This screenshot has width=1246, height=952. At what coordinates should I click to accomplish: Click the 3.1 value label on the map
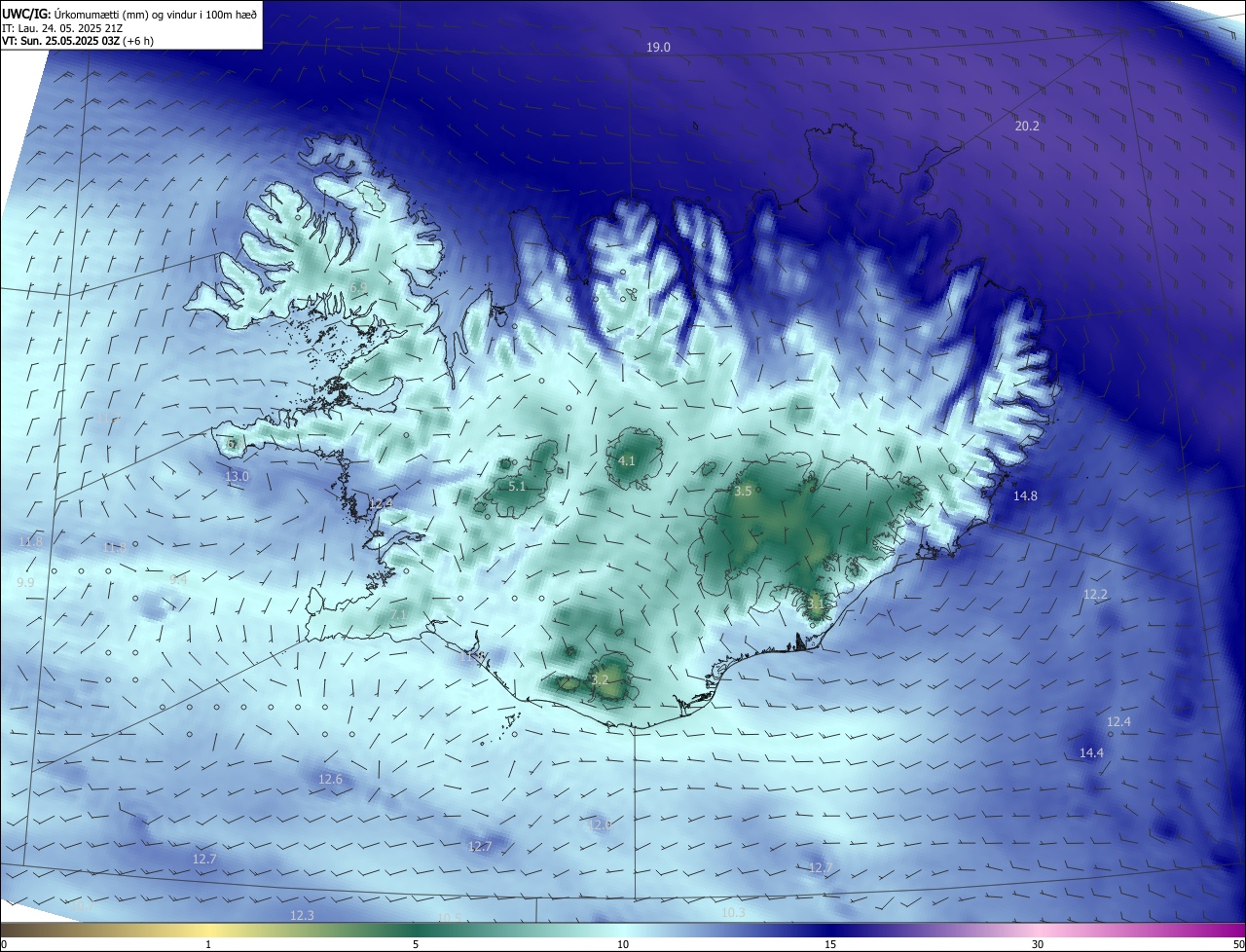(816, 604)
